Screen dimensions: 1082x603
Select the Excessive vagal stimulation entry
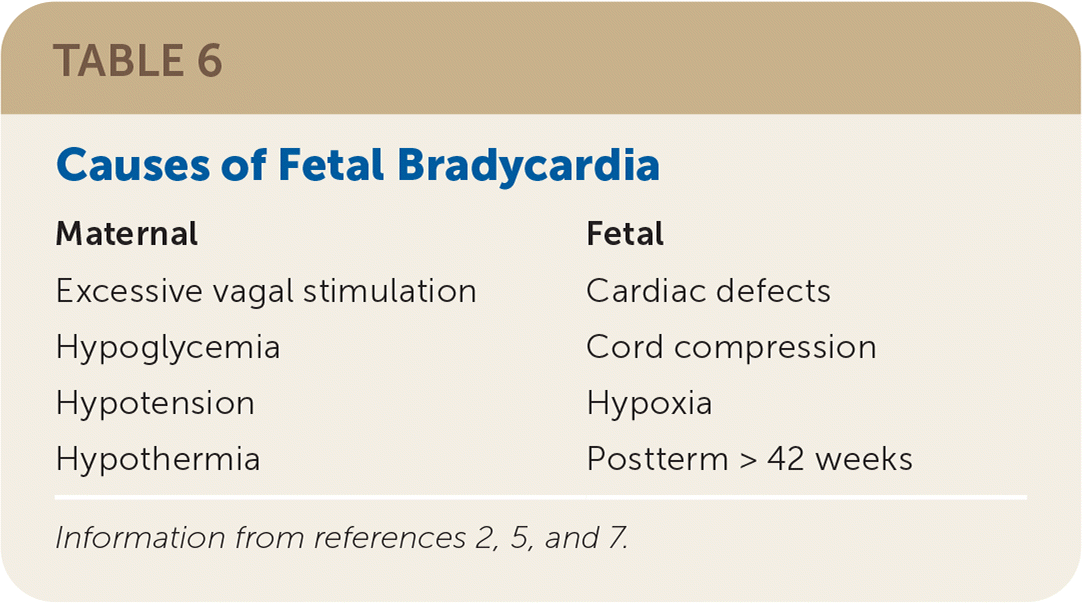266,291
